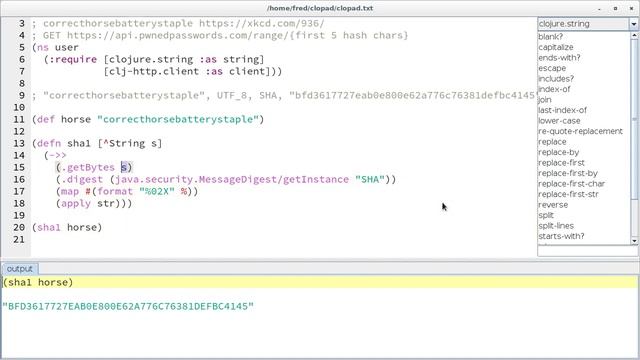
Task: Select 'starts-with?' in the function list
Action: (x=561, y=236)
